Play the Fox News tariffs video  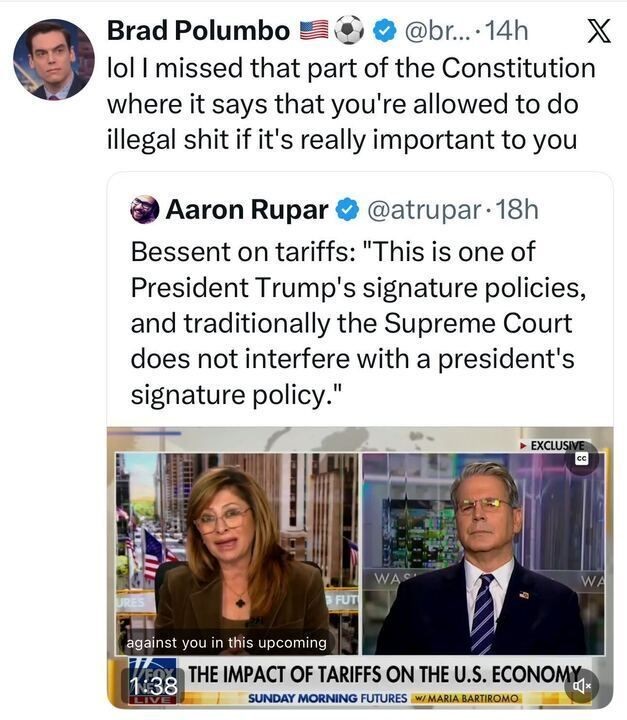(x=360, y=560)
